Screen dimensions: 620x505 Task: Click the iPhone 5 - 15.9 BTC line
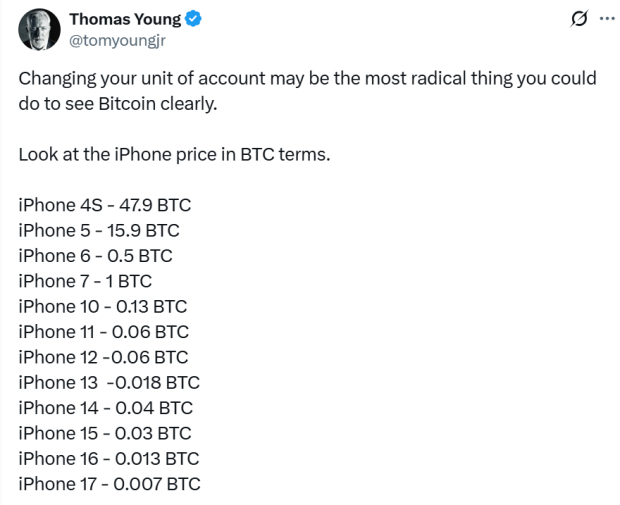[99, 231]
